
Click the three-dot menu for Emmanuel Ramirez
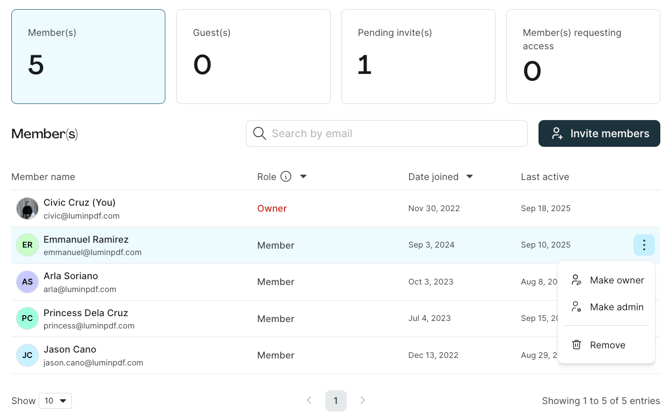coord(643,245)
